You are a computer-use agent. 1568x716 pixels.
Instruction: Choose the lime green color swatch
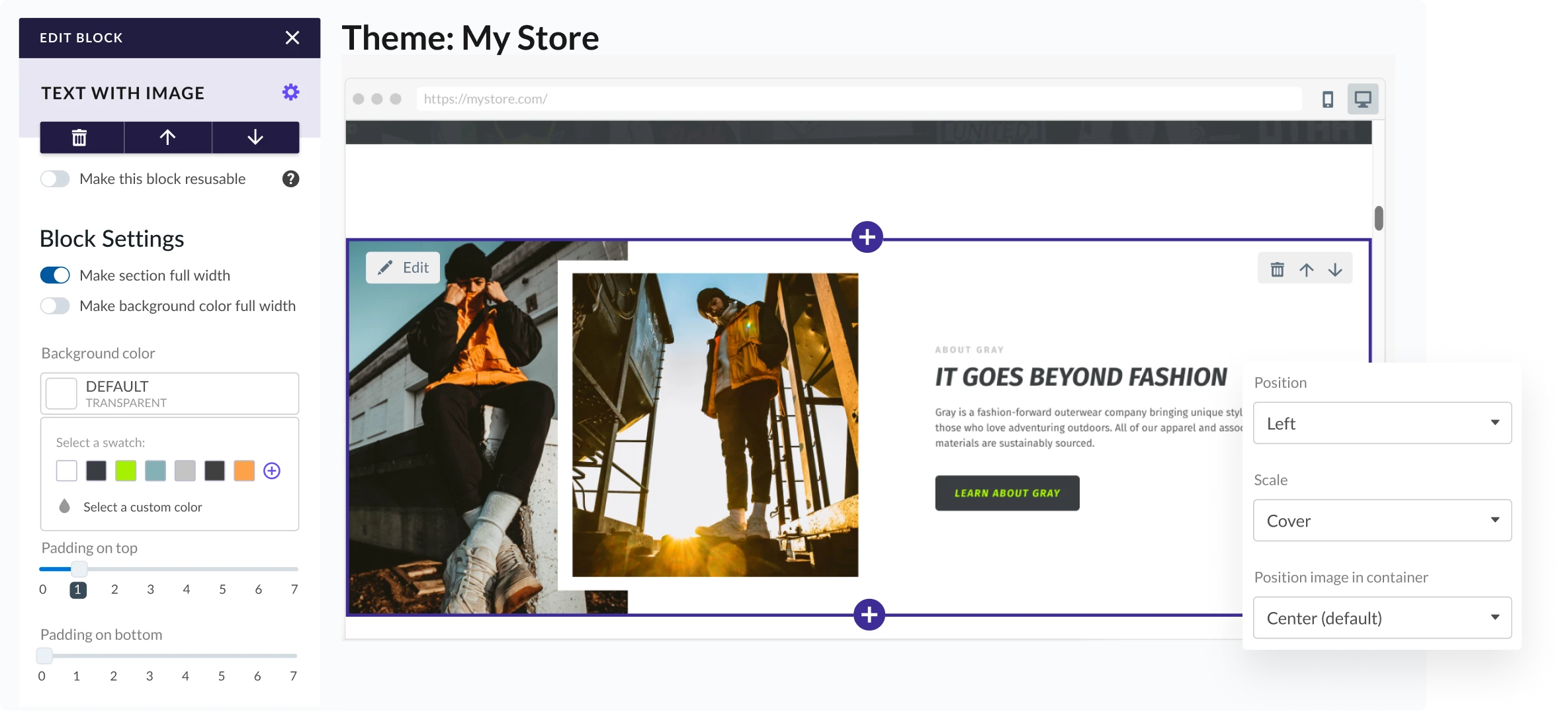[x=126, y=470]
